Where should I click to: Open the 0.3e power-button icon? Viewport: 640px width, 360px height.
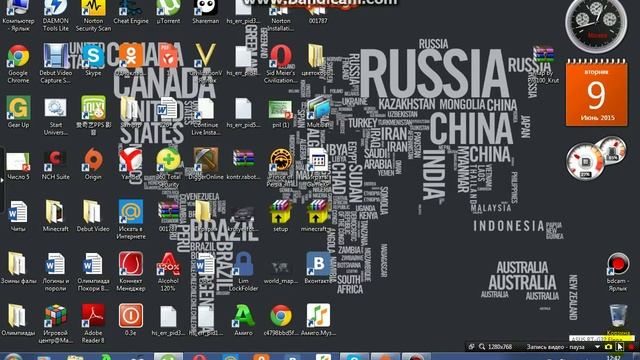[x=131, y=320]
